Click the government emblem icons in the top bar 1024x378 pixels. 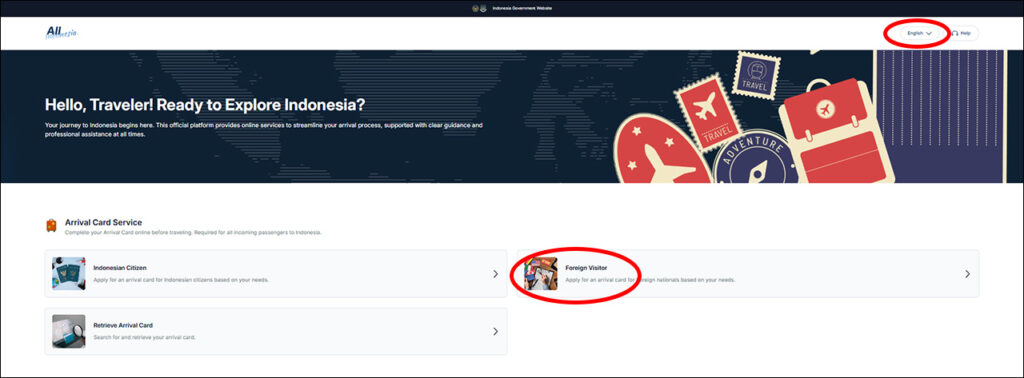(479, 8)
